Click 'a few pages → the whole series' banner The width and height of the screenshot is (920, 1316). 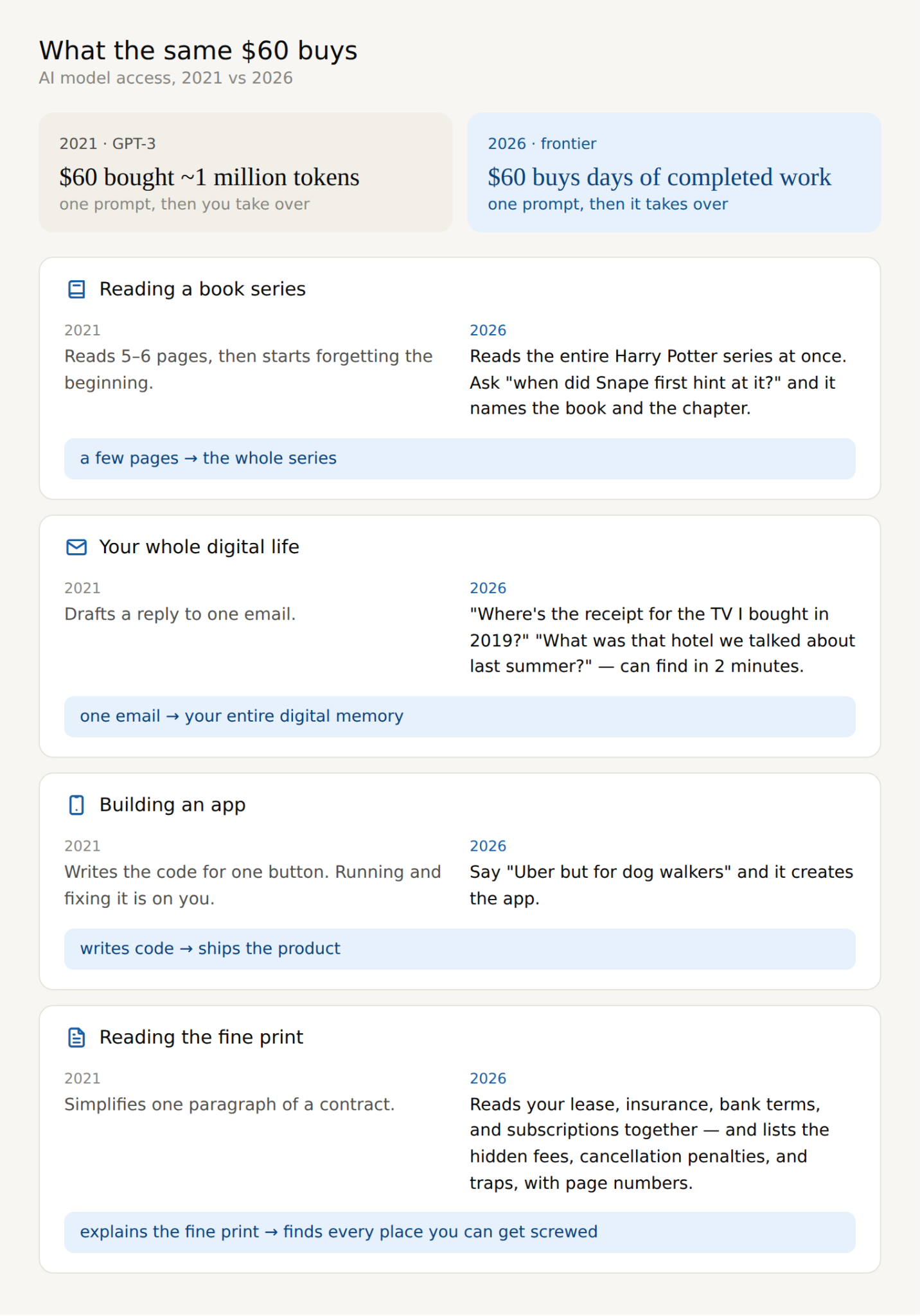(x=459, y=459)
